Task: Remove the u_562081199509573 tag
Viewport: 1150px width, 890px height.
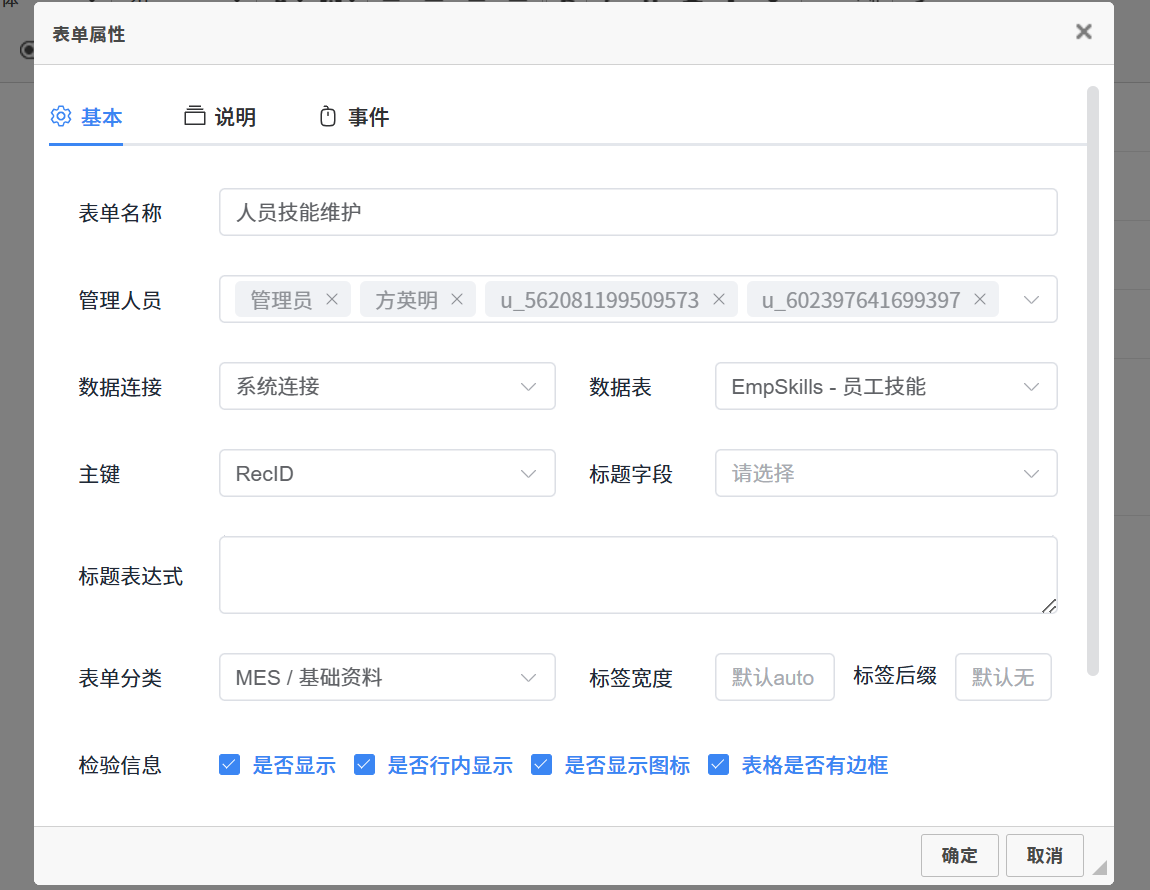Action: 718,300
